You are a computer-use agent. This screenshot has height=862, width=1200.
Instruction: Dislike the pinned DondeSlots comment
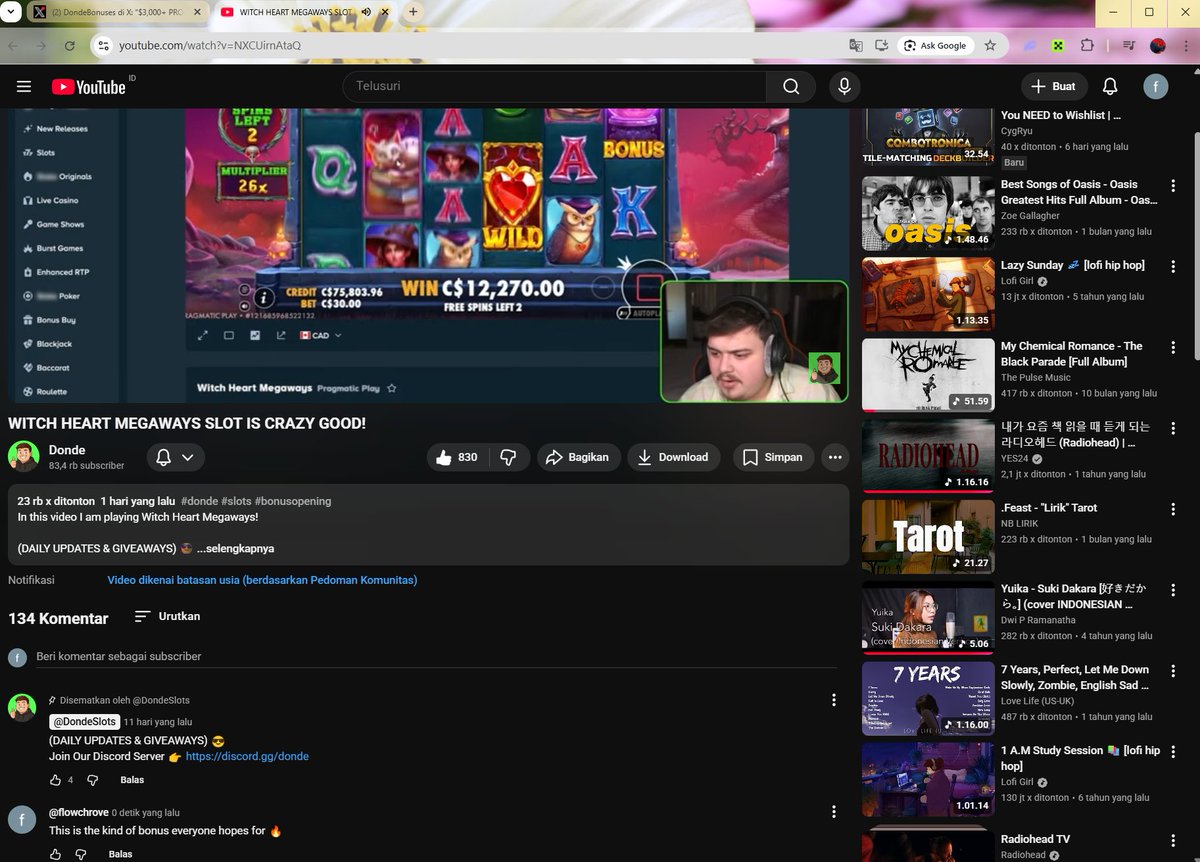click(x=93, y=780)
